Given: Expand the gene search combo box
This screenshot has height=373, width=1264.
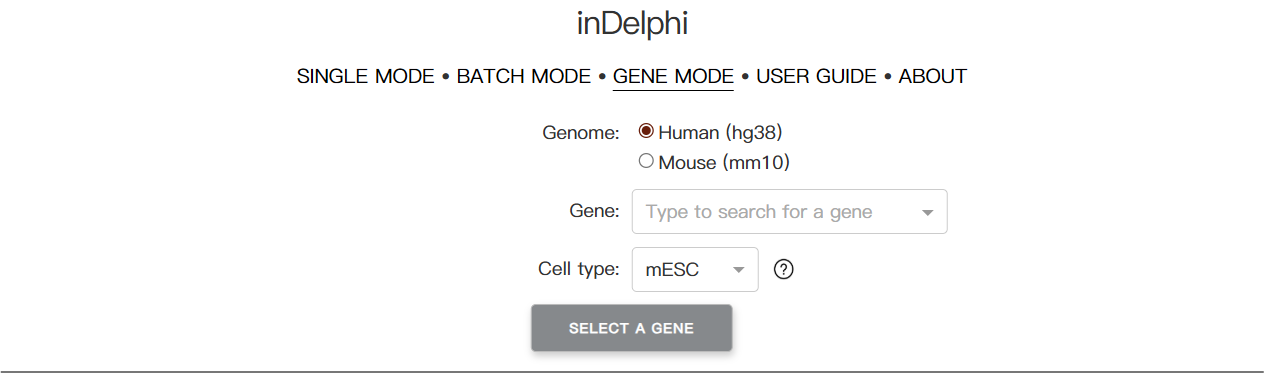Looking at the screenshot, I should click(x=790, y=212).
